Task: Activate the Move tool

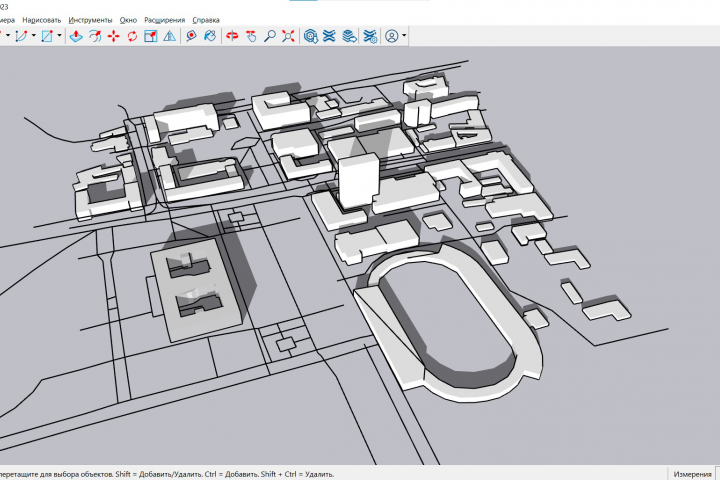Action: coord(113,36)
